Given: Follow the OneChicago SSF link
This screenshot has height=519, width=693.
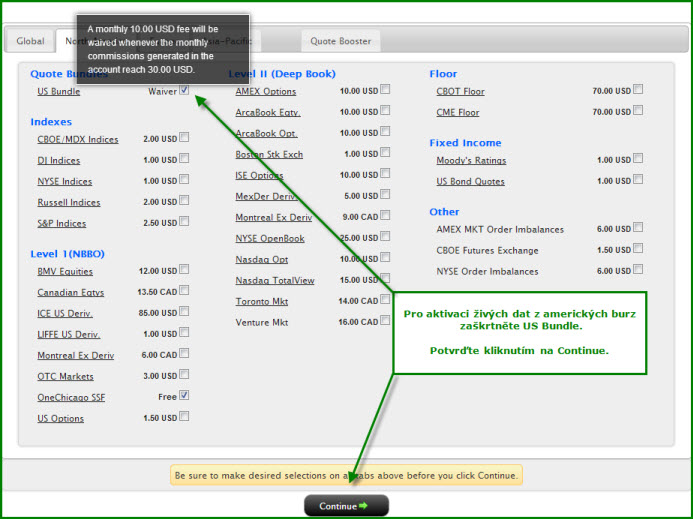Looking at the screenshot, I should [x=71, y=397].
